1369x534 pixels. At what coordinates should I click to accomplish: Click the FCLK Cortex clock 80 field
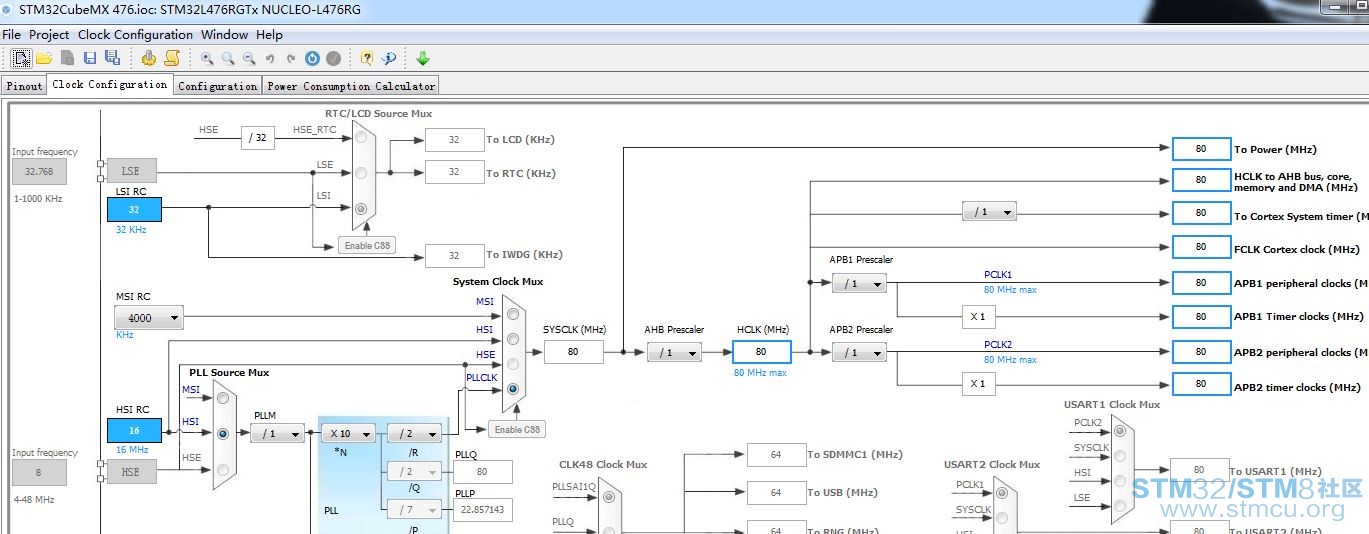coord(1201,246)
